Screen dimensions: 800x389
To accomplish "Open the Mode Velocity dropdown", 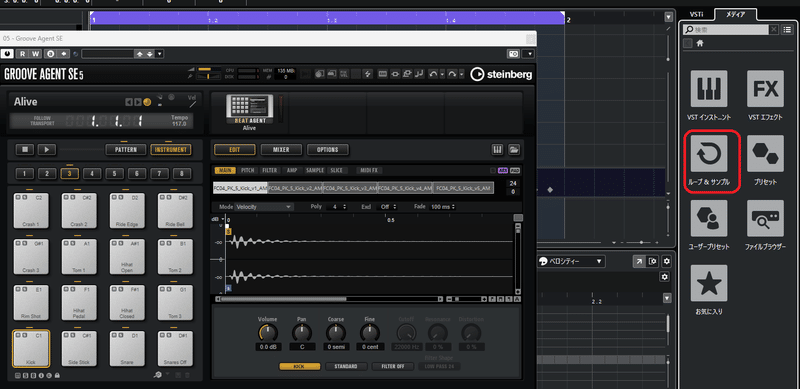I will tap(264, 207).
